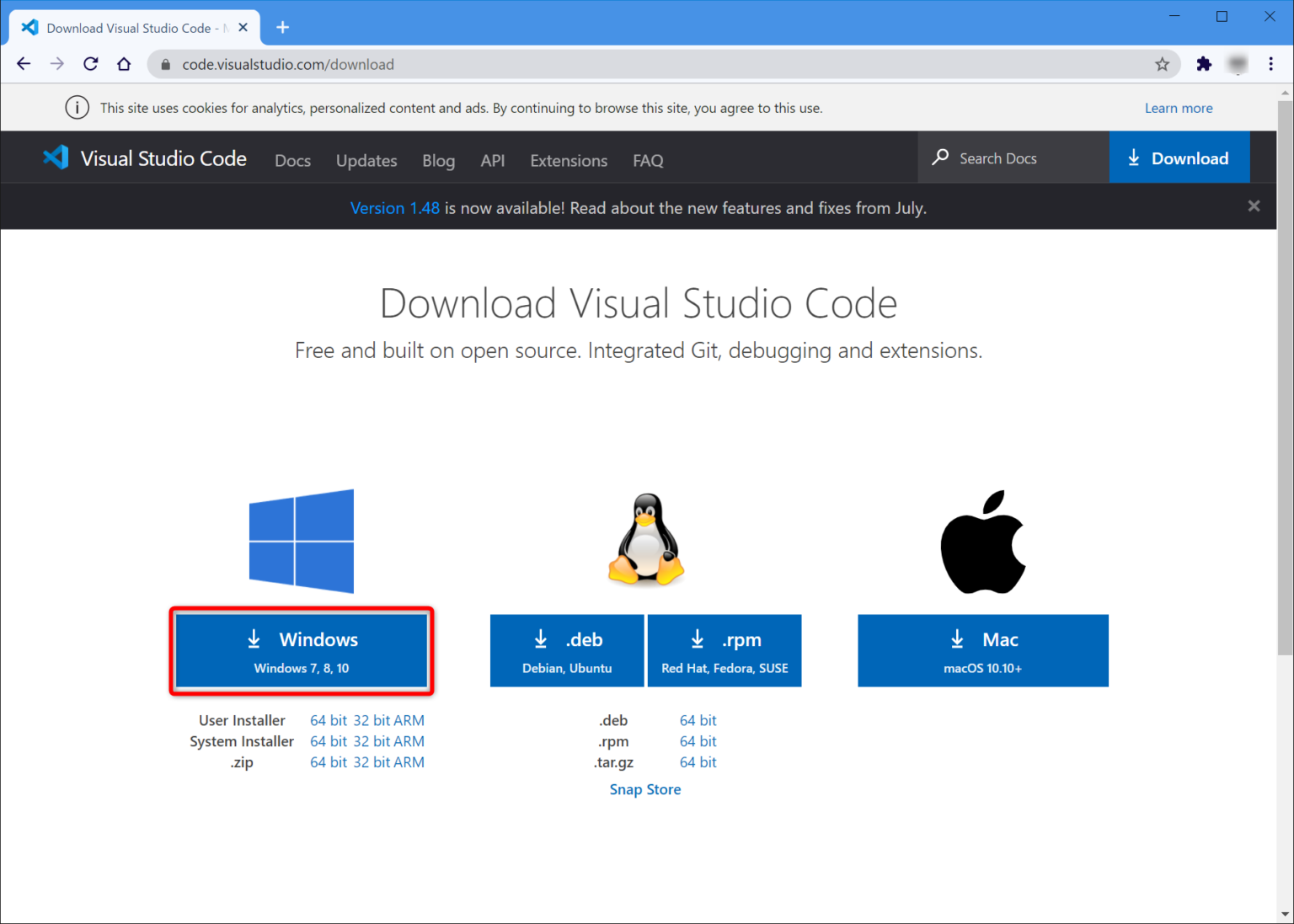Click Windows .zip ARM link
The height and width of the screenshot is (924, 1294).
click(x=409, y=762)
